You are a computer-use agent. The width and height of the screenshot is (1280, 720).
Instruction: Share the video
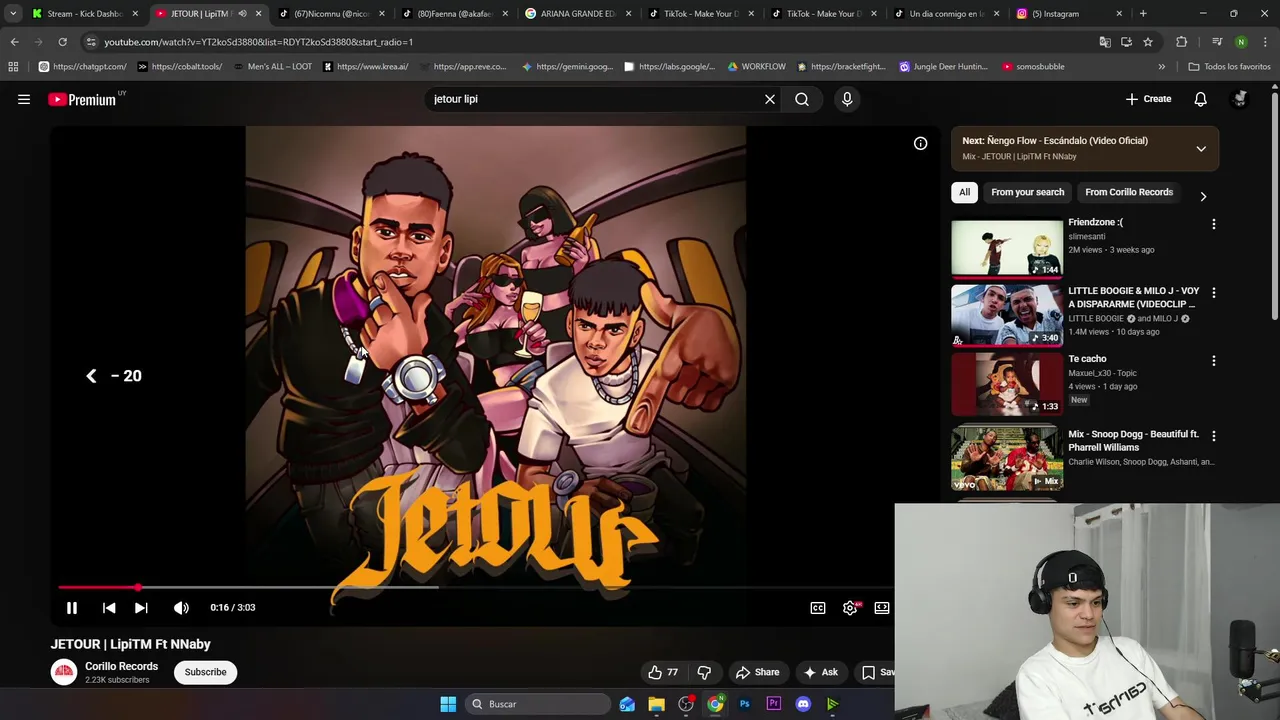[x=757, y=672]
